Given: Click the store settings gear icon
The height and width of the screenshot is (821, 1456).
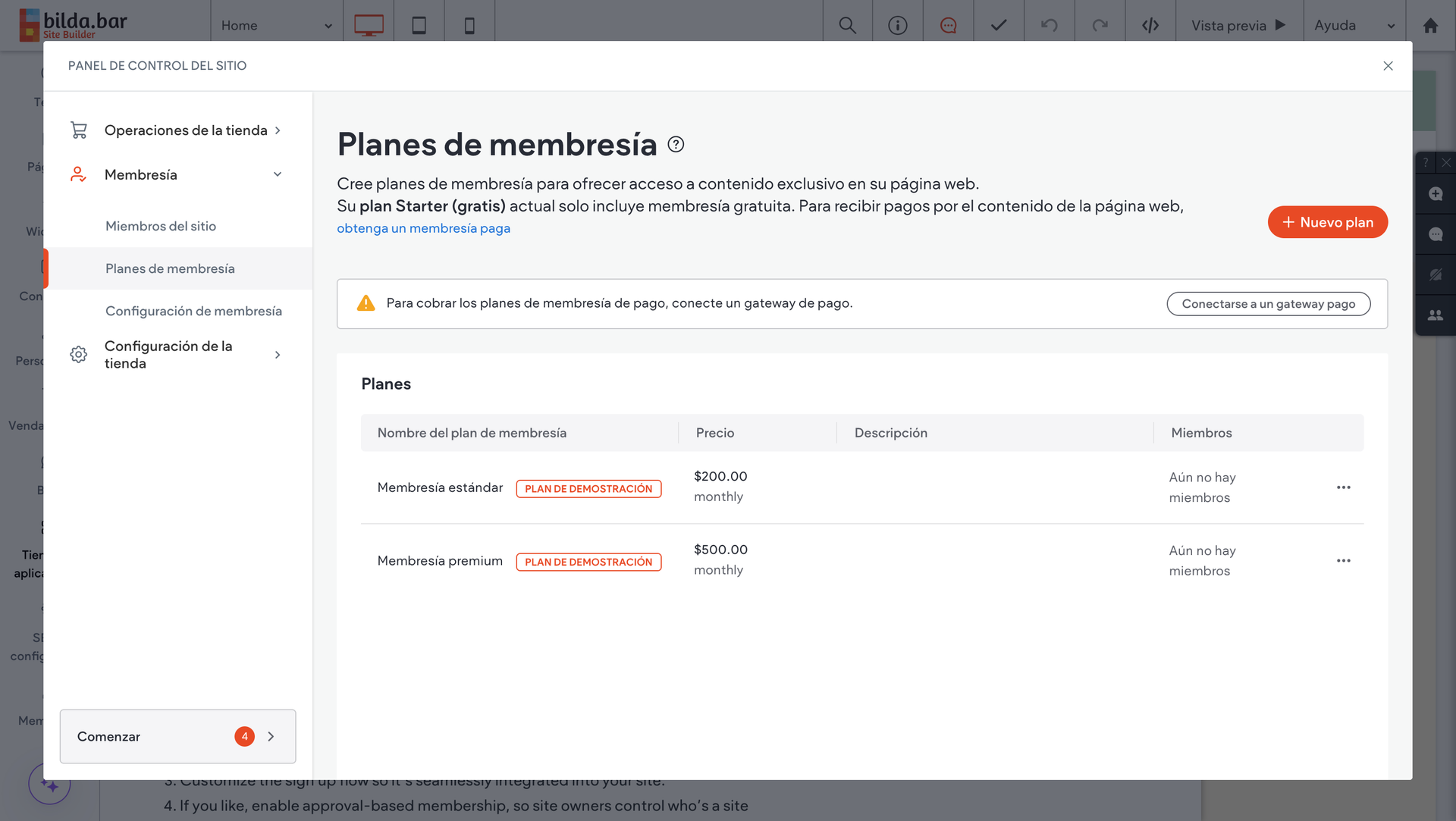Looking at the screenshot, I should point(78,354).
